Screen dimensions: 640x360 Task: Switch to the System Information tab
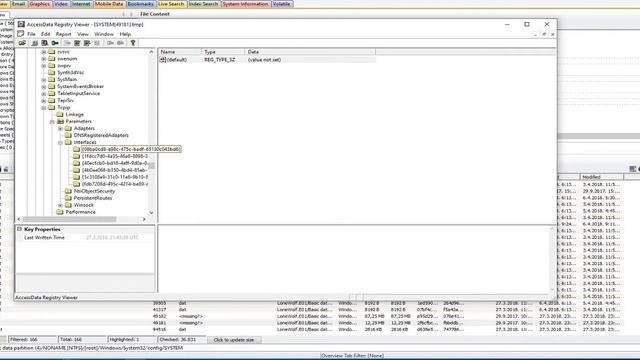click(246, 4)
